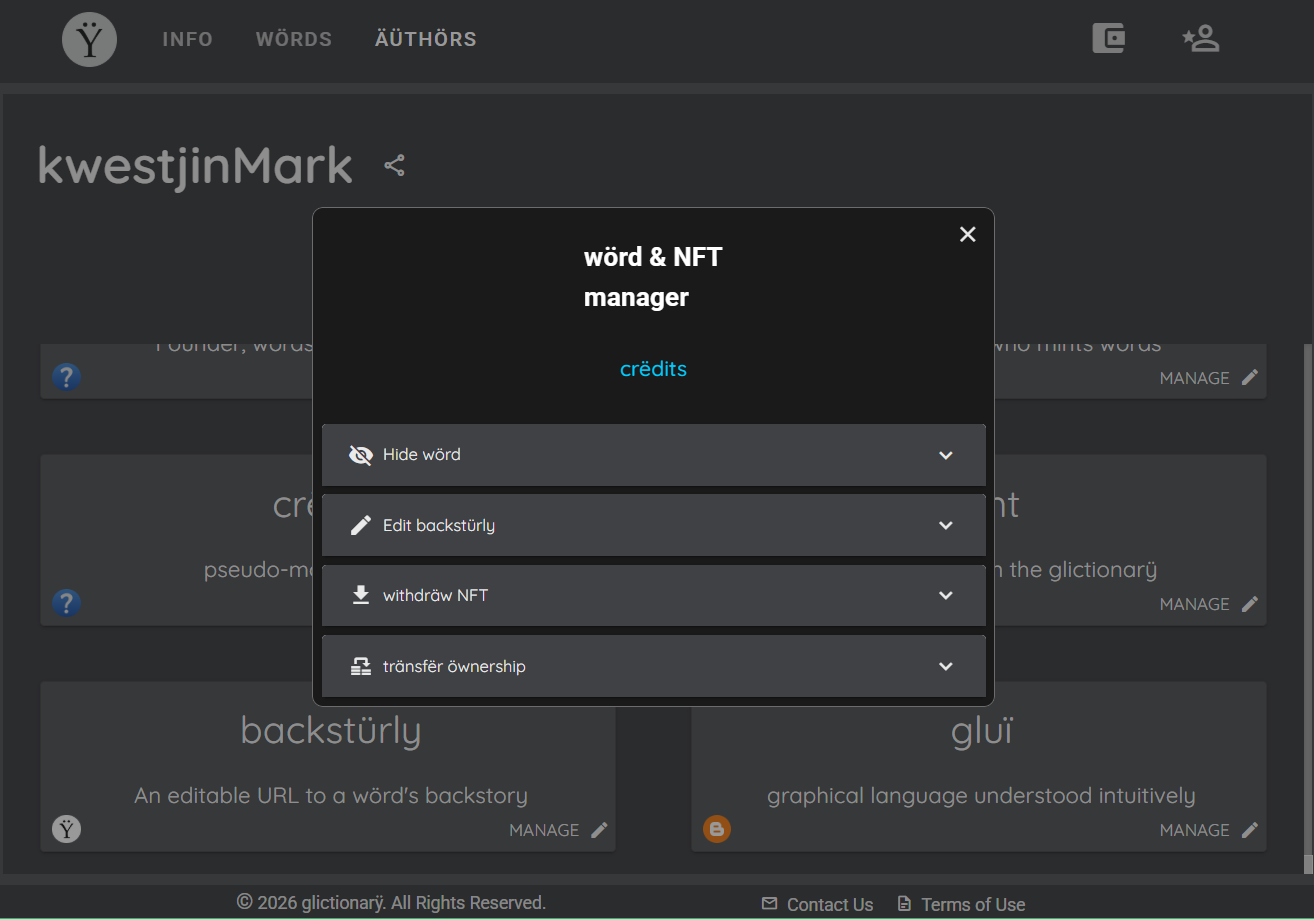Click the Blogger icon on gluï card
Image resolution: width=1314 pixels, height=919 pixels.
717,828
